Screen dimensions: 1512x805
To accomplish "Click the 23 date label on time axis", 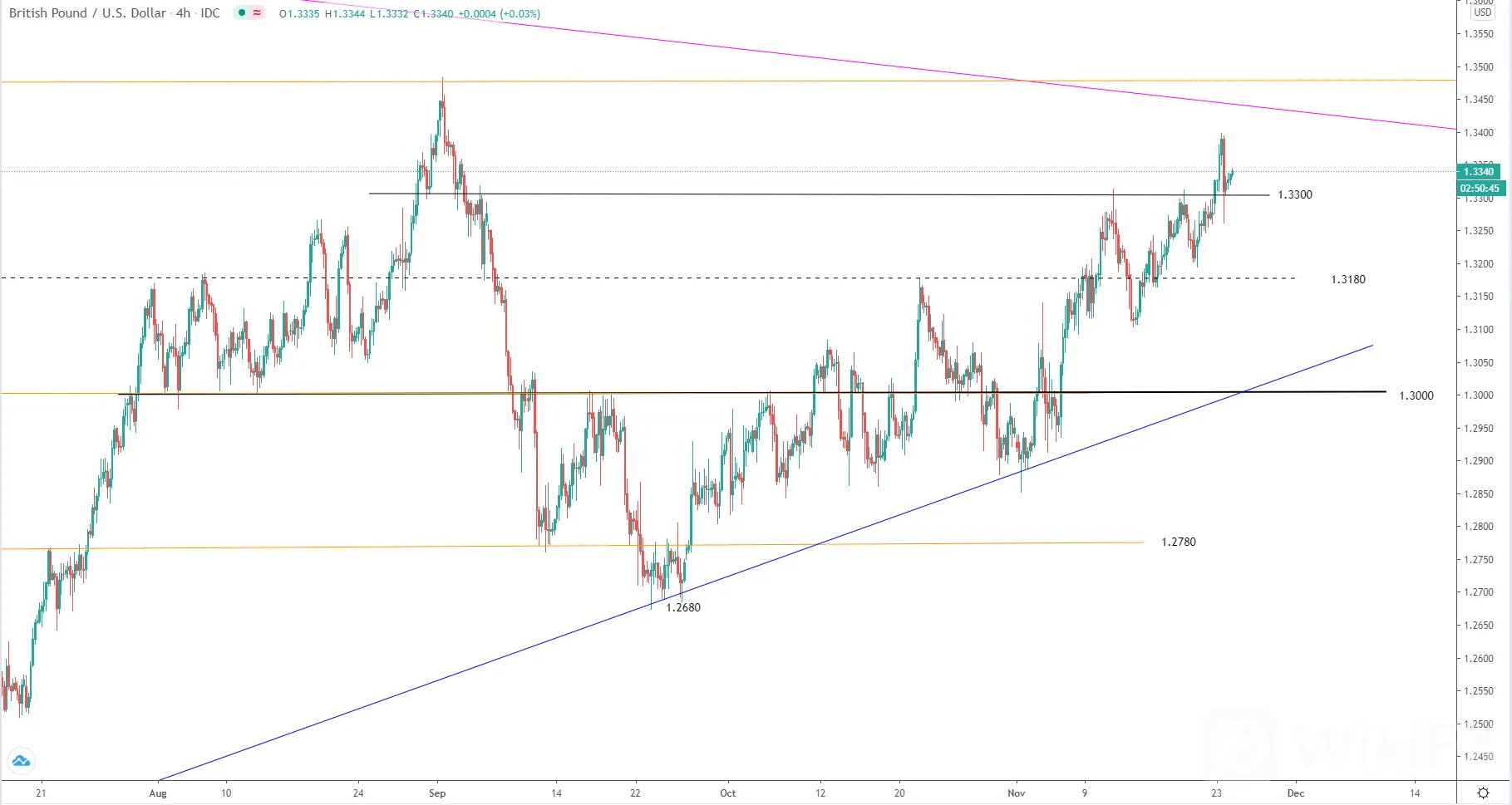I will point(1217,793).
